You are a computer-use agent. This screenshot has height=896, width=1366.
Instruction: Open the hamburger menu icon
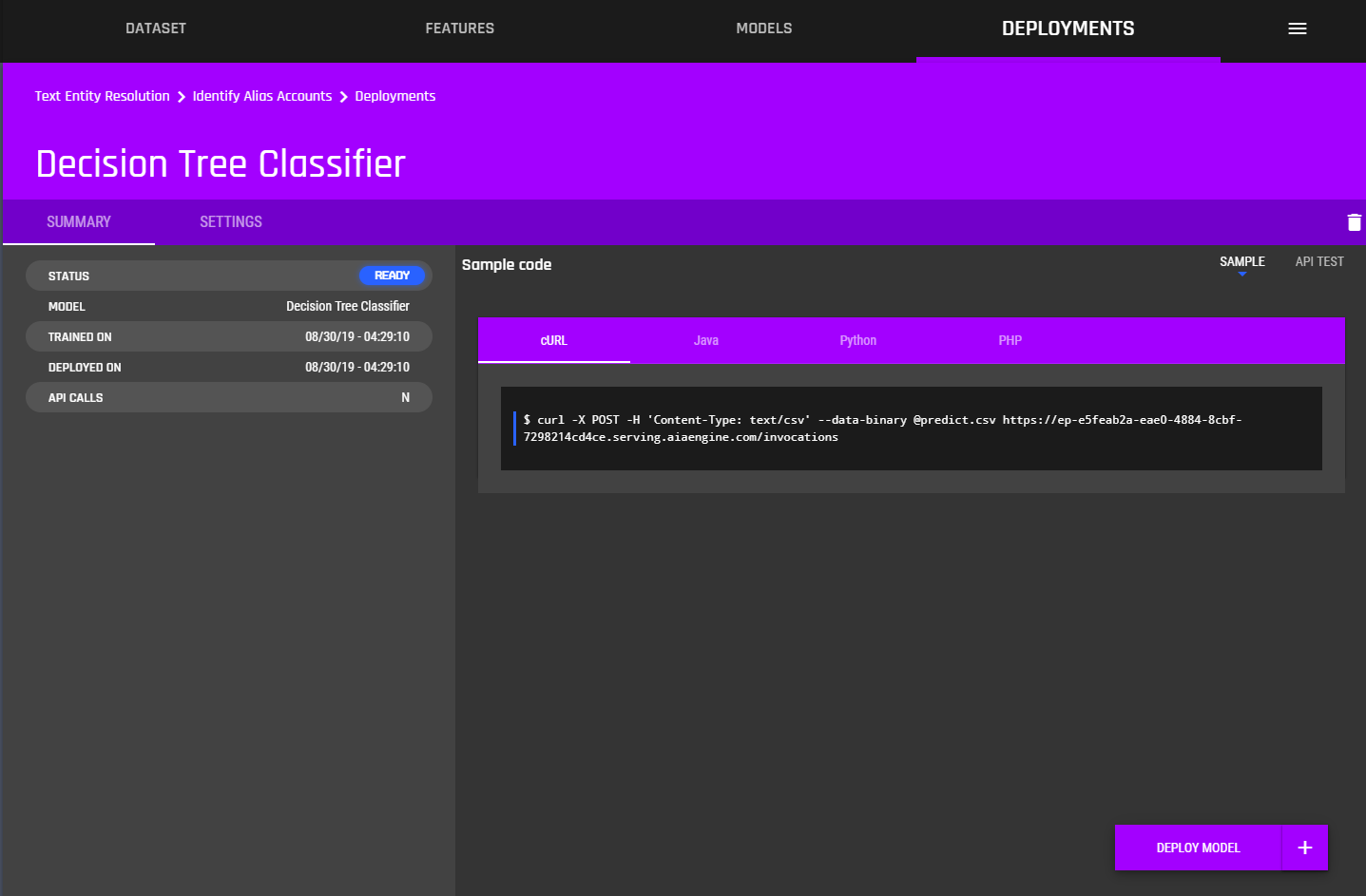[x=1297, y=29]
